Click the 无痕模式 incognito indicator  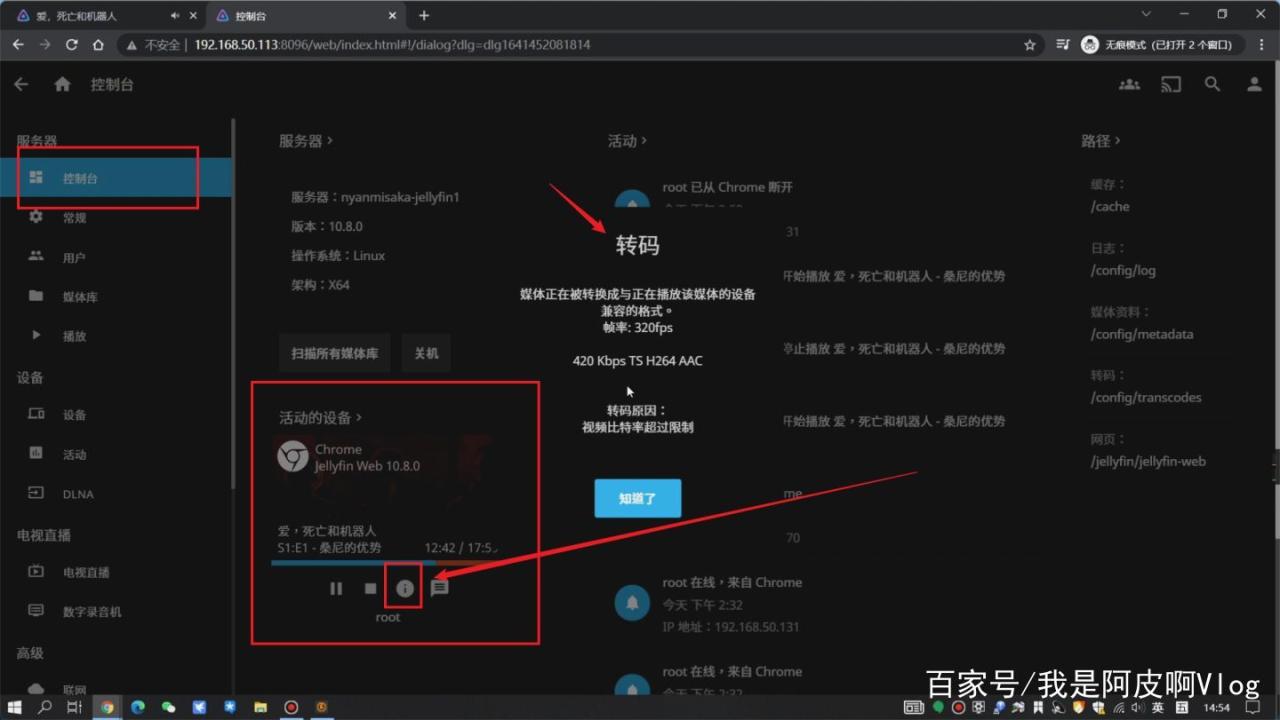(1162, 45)
